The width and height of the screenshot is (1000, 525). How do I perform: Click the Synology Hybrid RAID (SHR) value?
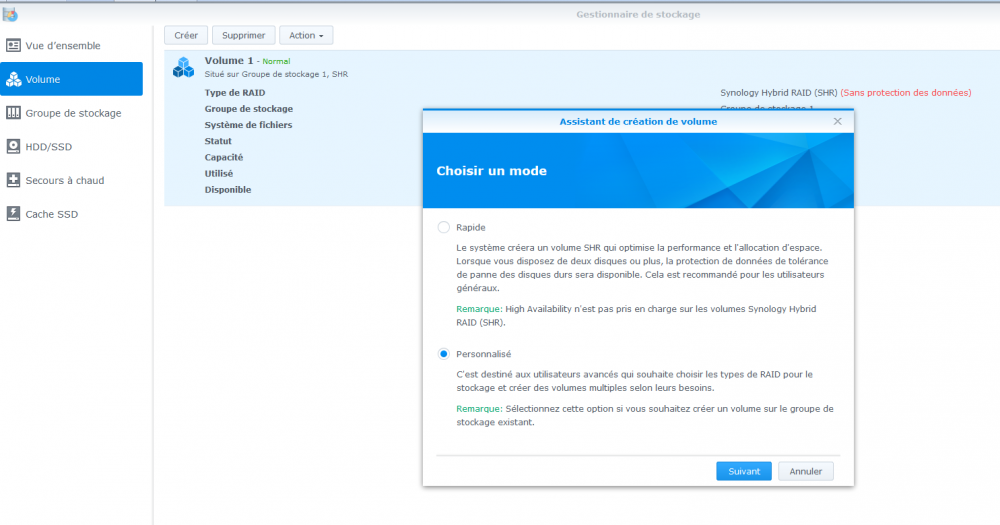(779, 93)
